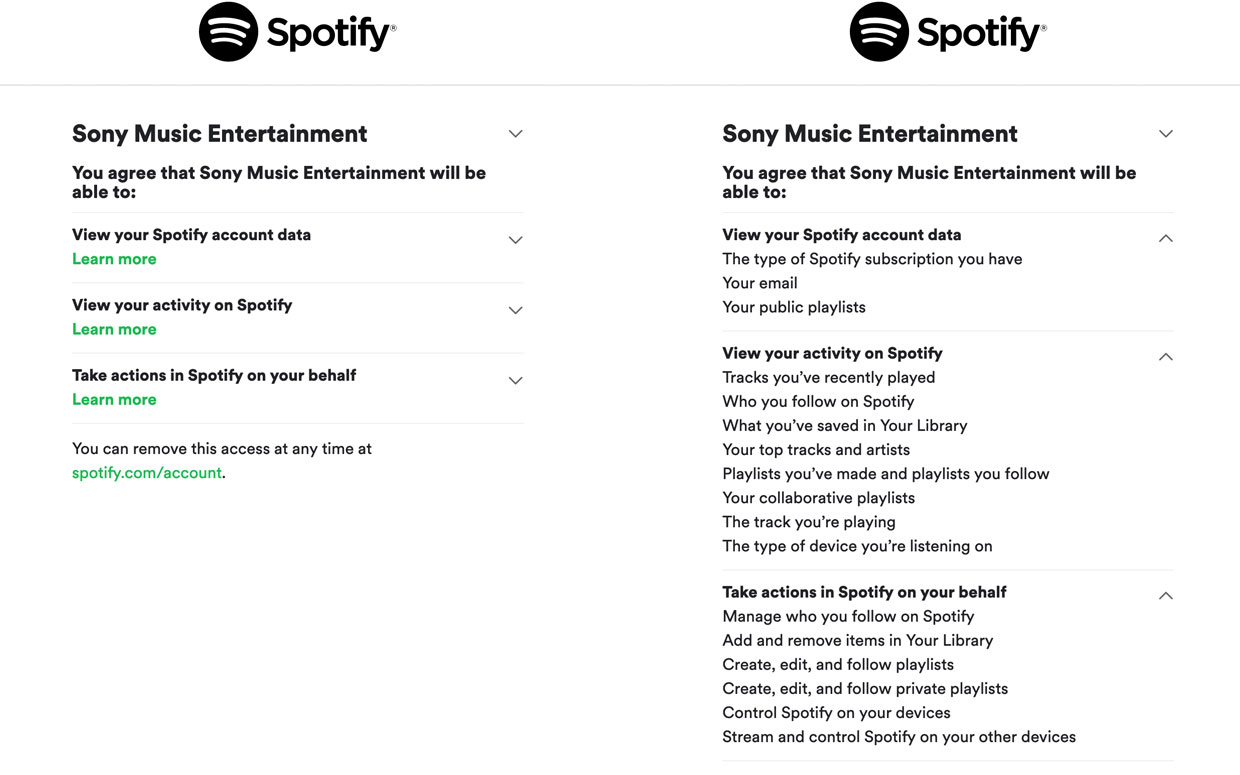Open Learn more under account data
The height and width of the screenshot is (775, 1240).
114,259
